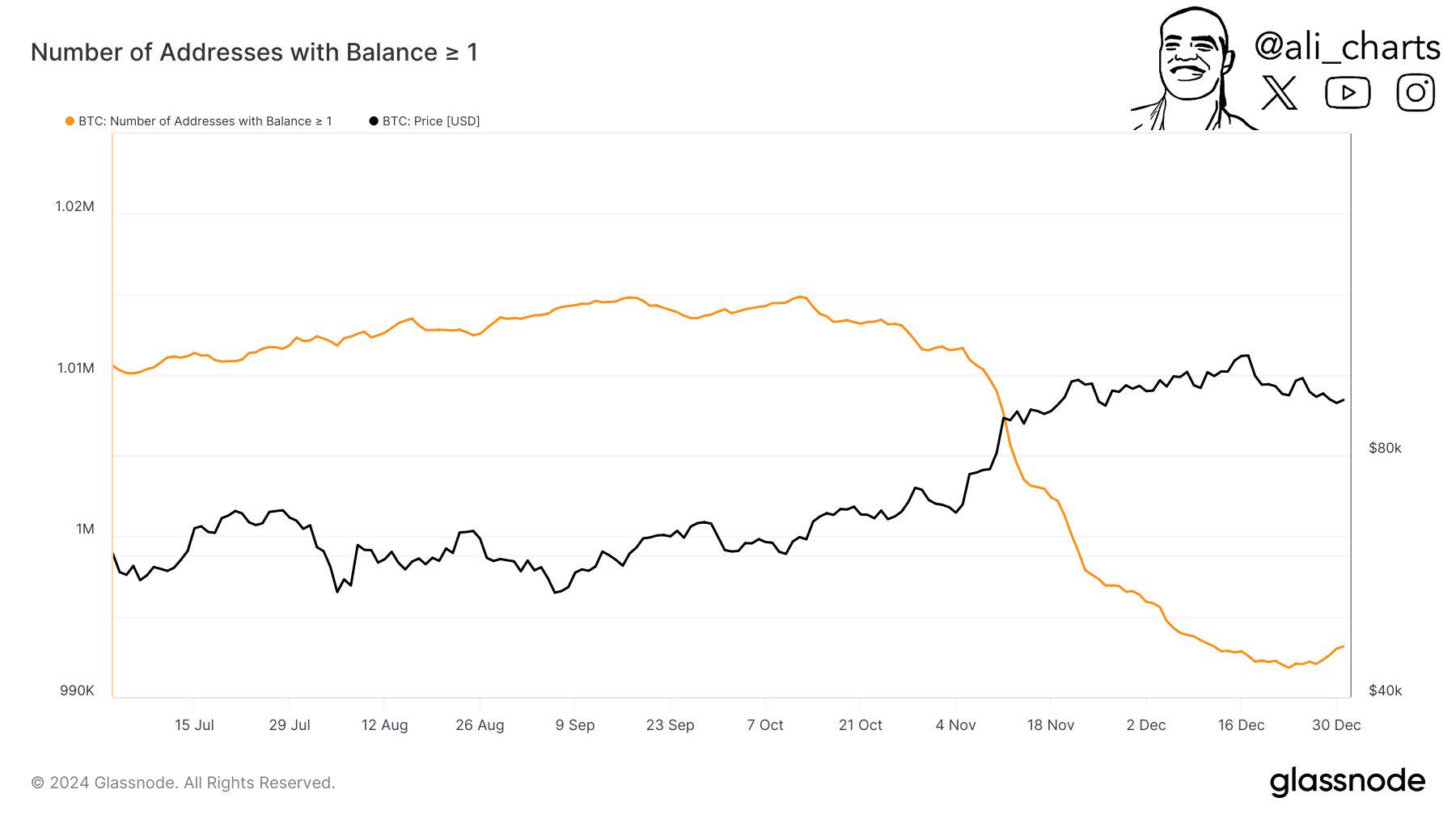Select the 4 Nov date label
Screen dimensions: 1456x819
click(x=955, y=725)
